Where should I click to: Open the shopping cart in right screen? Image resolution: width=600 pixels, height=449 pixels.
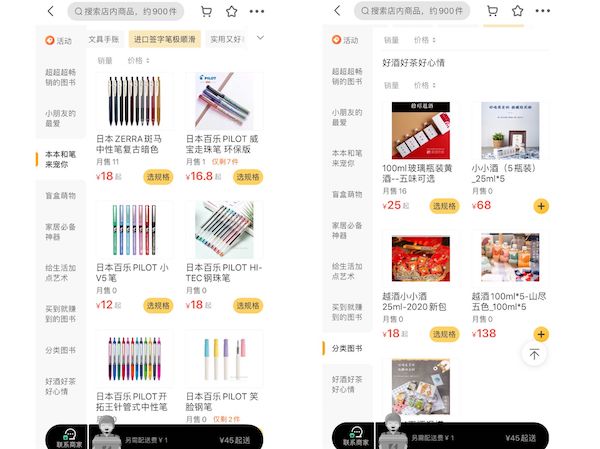[x=492, y=11]
